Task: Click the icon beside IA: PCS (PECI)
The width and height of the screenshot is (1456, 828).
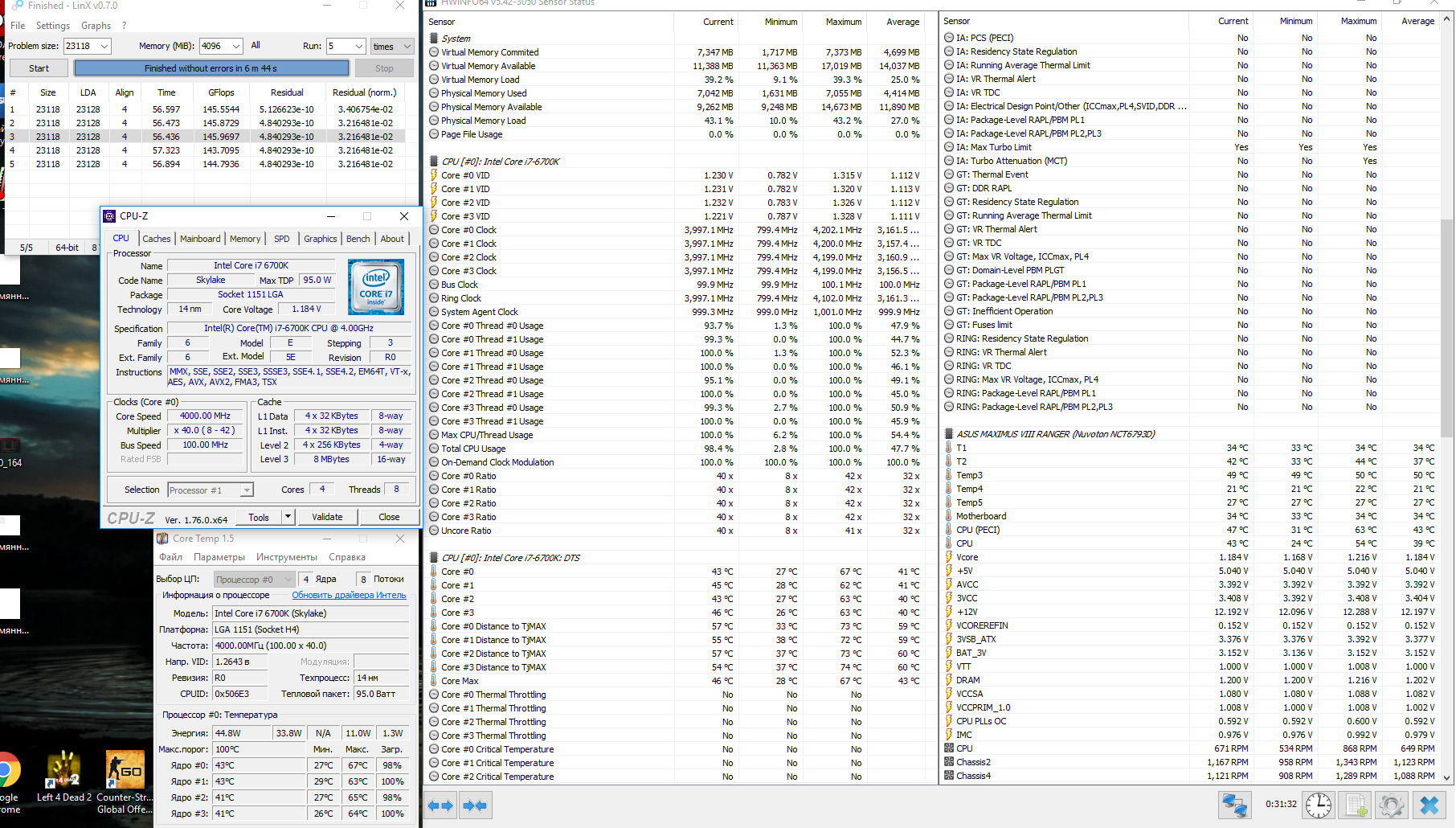Action: 949,38
